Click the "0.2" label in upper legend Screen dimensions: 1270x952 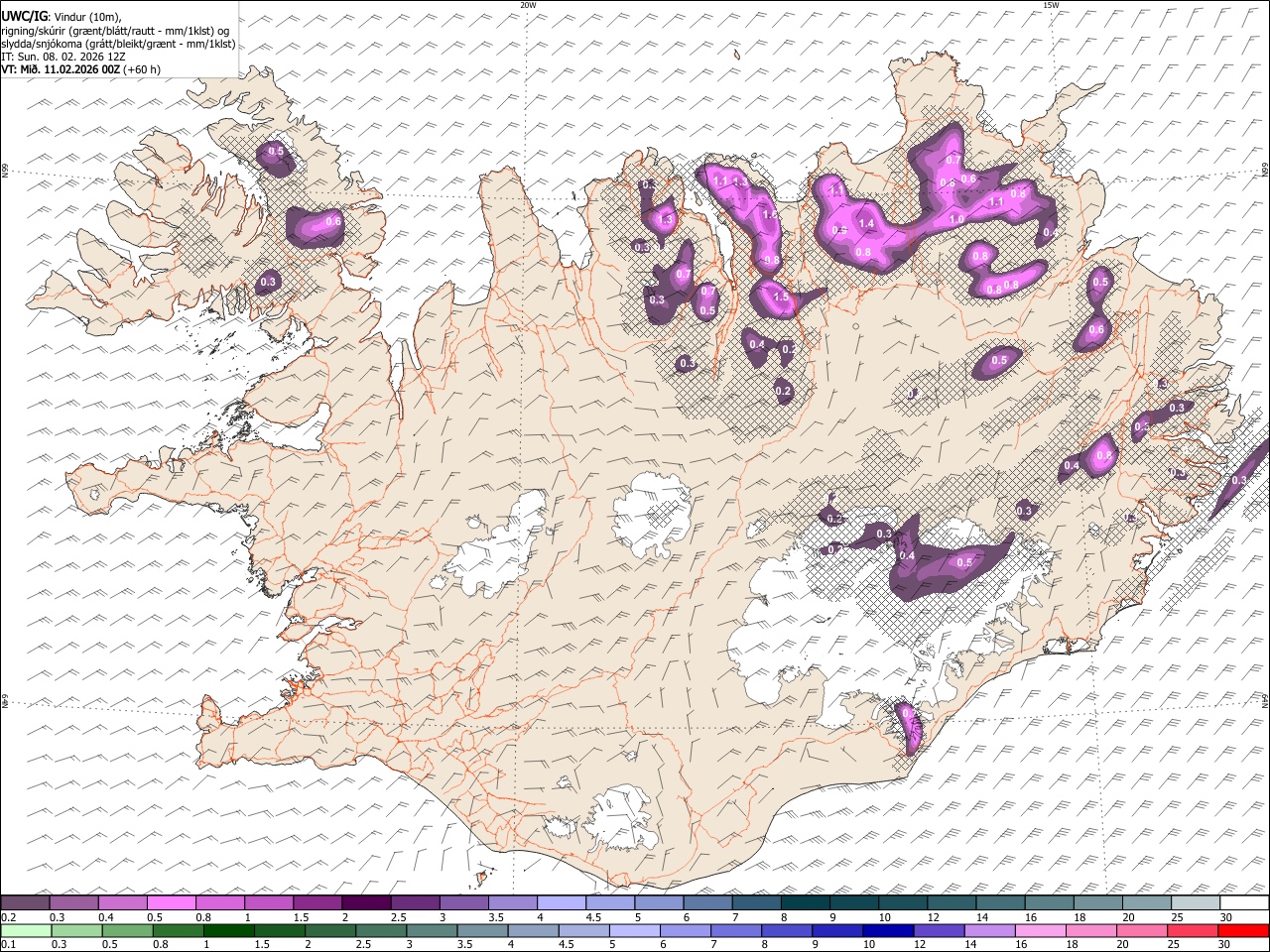point(8,917)
